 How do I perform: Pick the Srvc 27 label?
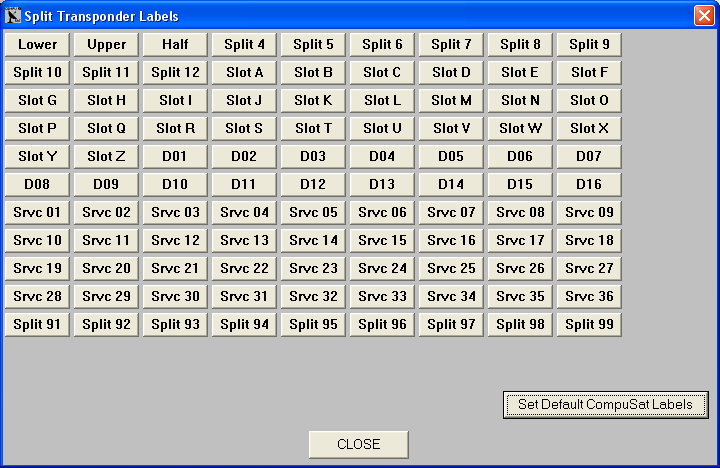pos(589,269)
